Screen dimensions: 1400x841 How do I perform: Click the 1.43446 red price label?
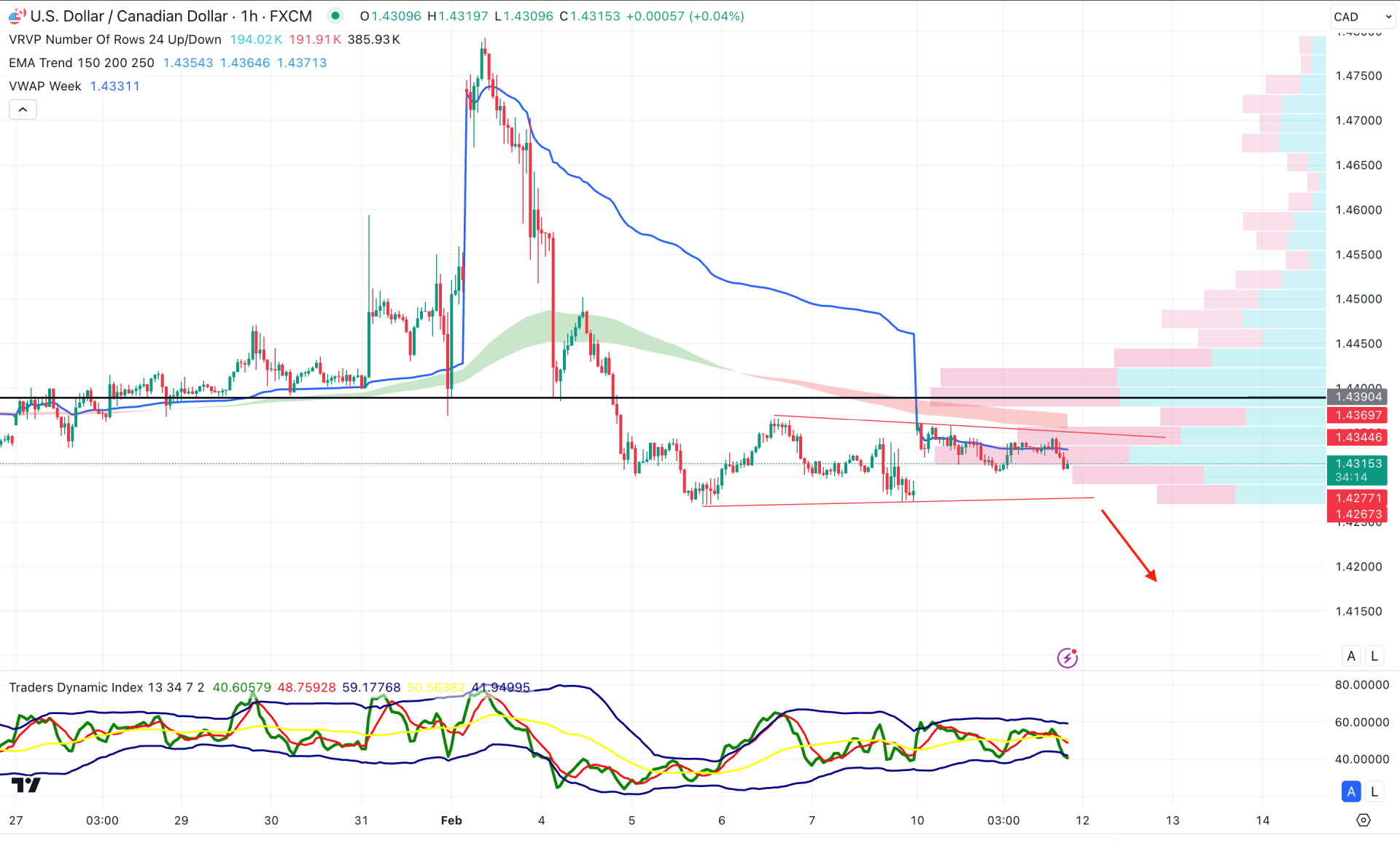point(1357,437)
